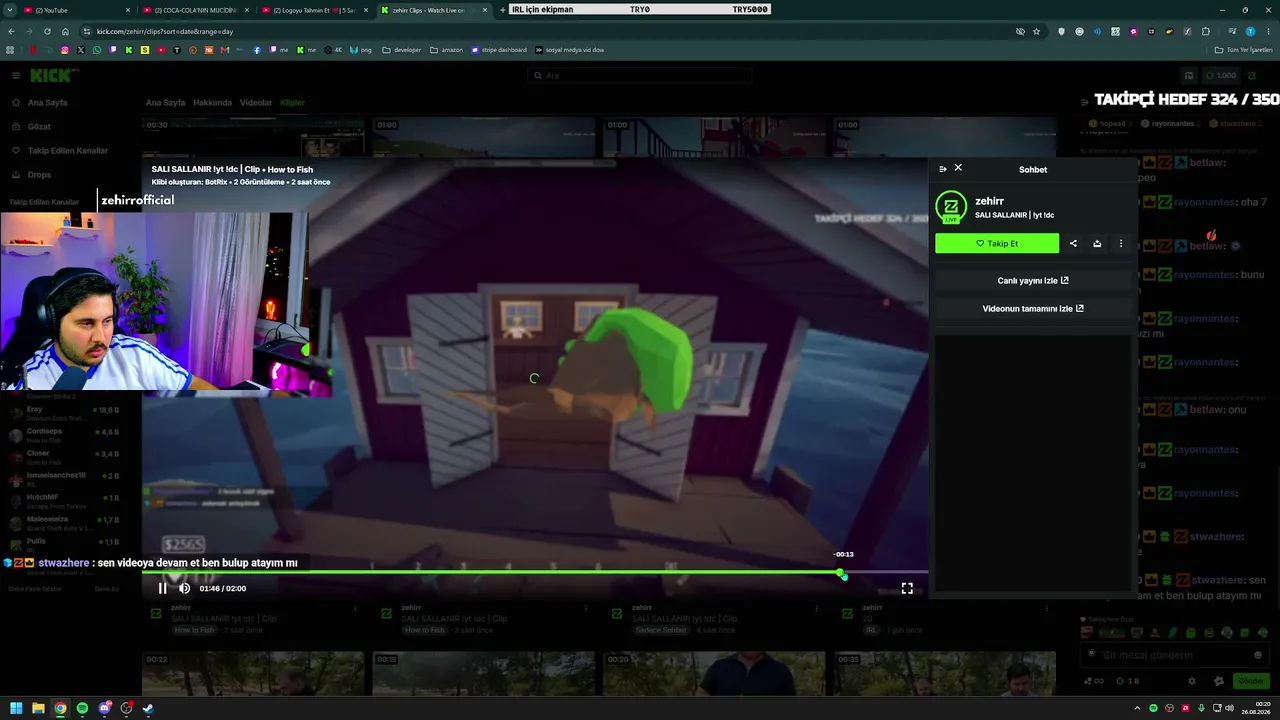Screen dimensions: 1280x720
Task: Open chat settings gear icon
Action: tap(1192, 681)
